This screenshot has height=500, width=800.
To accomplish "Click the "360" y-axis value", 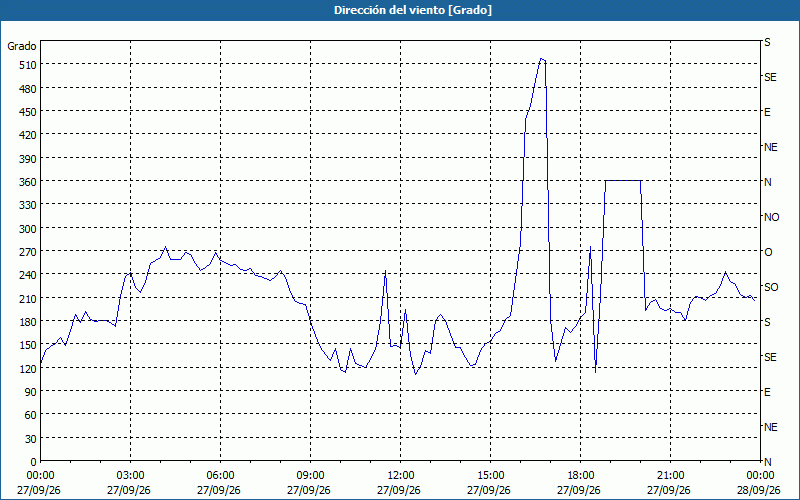I will [28, 182].
